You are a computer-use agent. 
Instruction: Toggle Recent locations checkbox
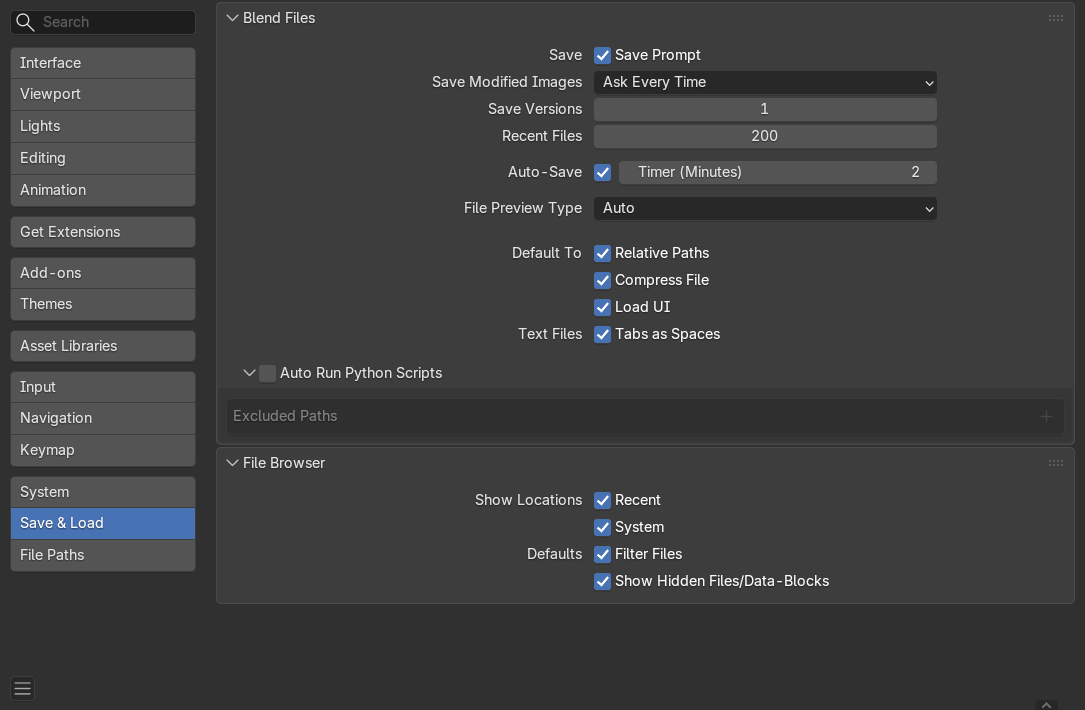click(603, 500)
